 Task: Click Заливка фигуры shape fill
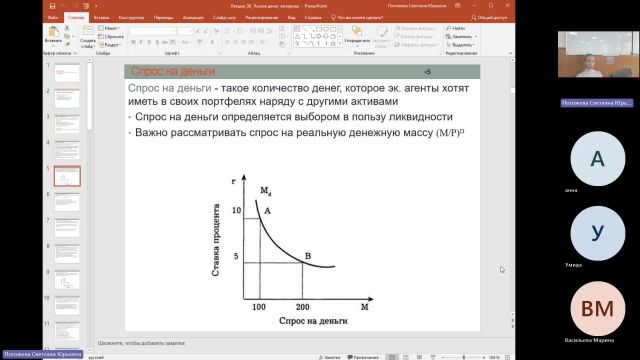coord(416,28)
